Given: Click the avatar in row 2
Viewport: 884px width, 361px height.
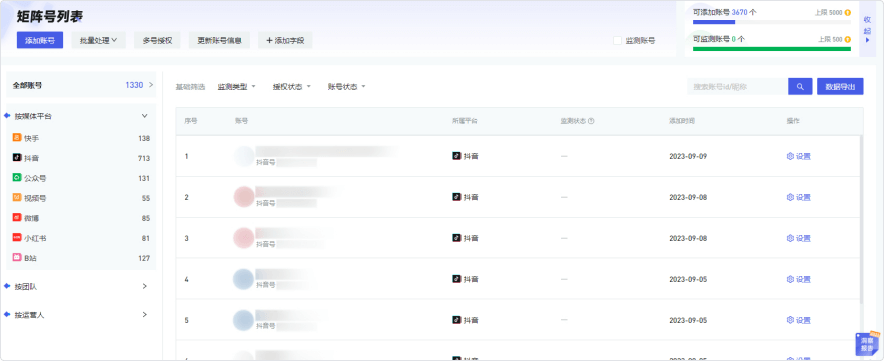Looking at the screenshot, I should [x=244, y=197].
